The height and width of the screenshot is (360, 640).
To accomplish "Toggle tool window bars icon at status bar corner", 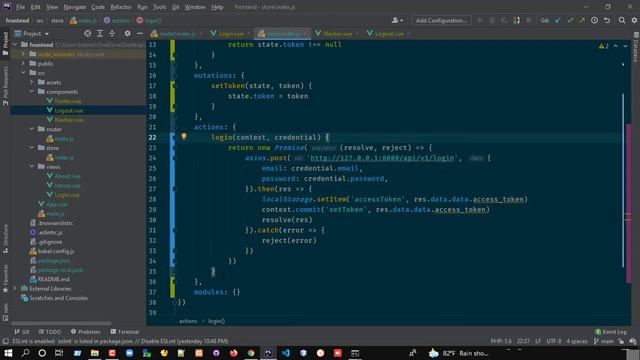I will coord(5,341).
